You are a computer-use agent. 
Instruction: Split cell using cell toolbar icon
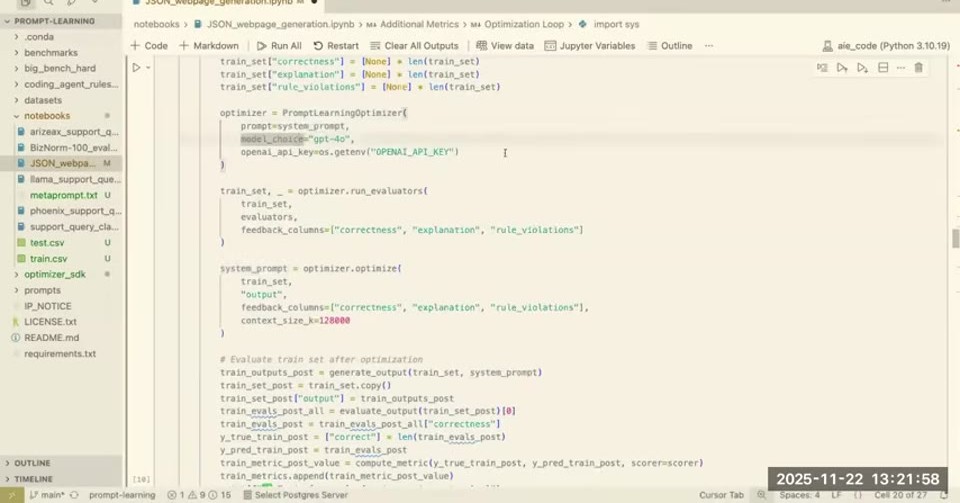click(x=883, y=67)
